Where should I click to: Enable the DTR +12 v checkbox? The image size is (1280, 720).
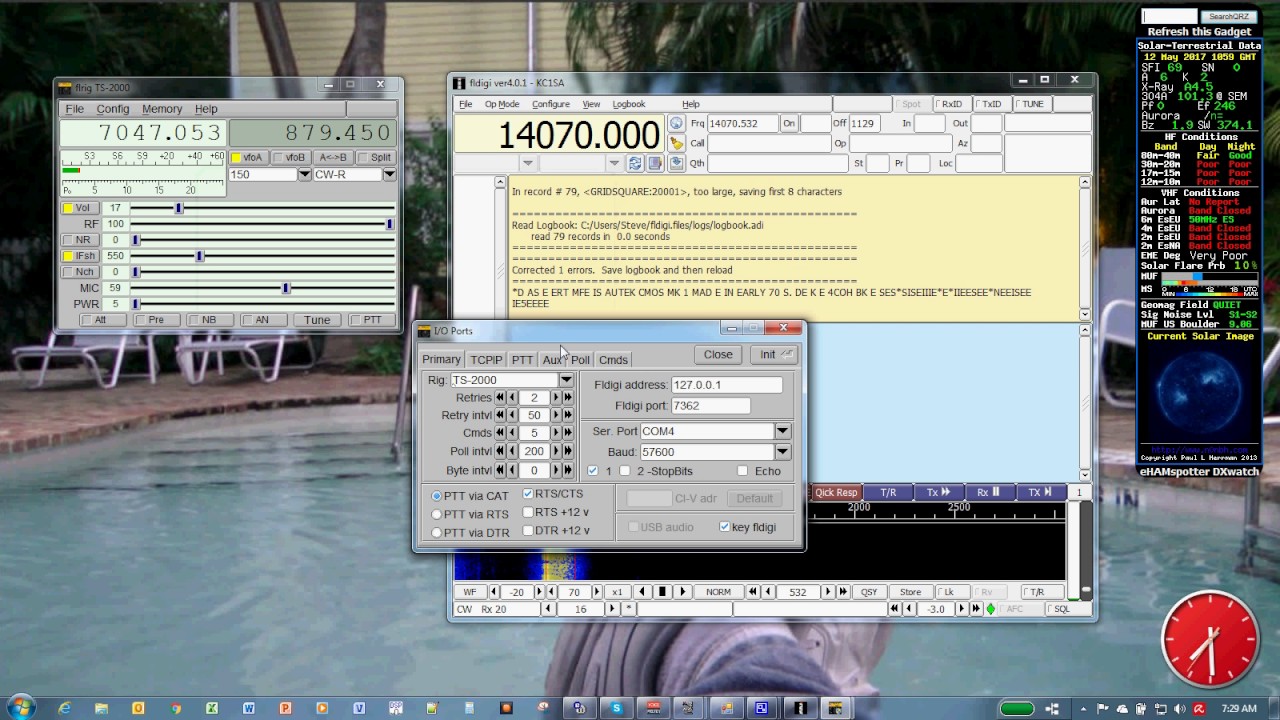[x=528, y=531]
